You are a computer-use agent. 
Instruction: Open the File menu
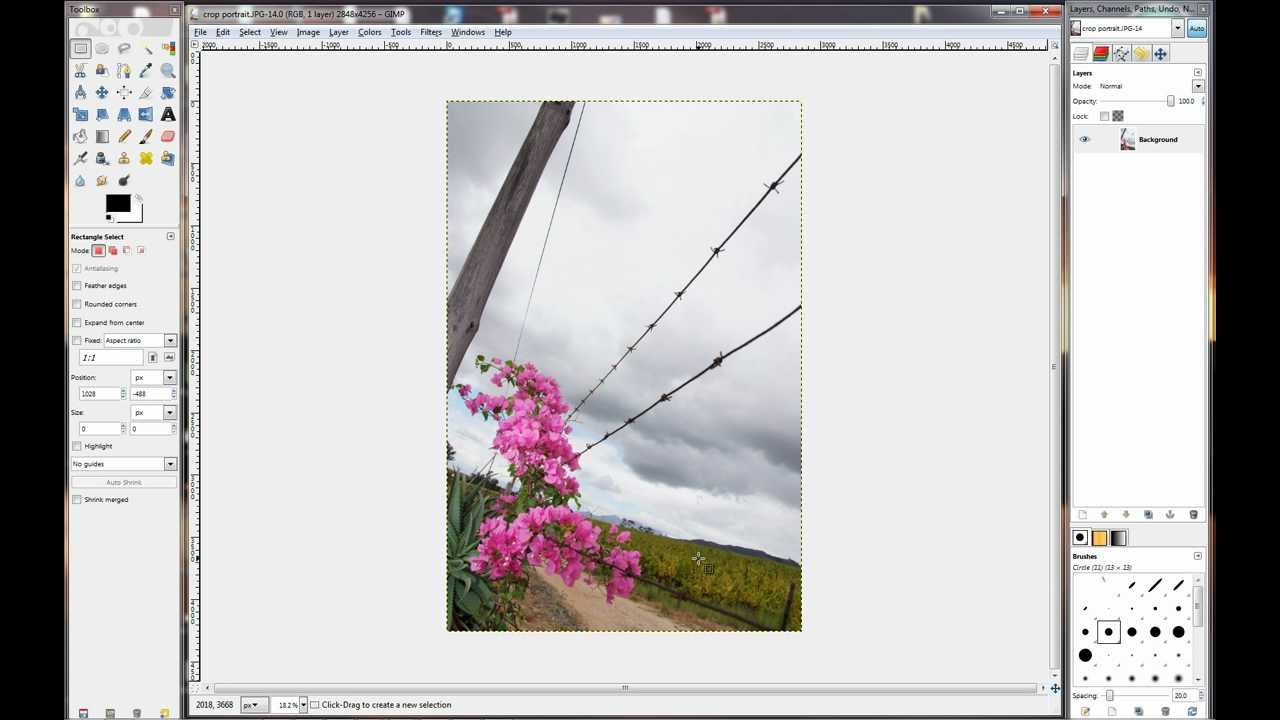(200, 32)
